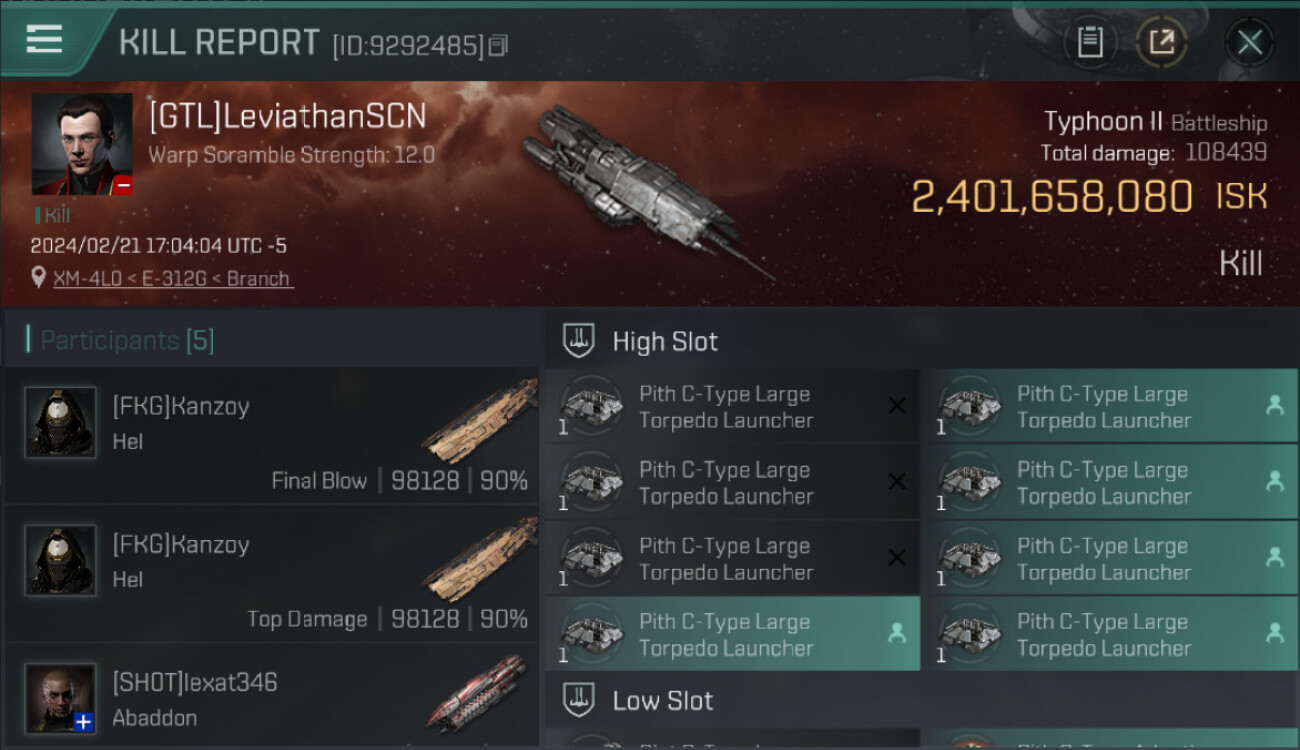Click the first destroyed Torpedo Launcher X mark
This screenshot has height=750, width=1300.
tap(897, 406)
